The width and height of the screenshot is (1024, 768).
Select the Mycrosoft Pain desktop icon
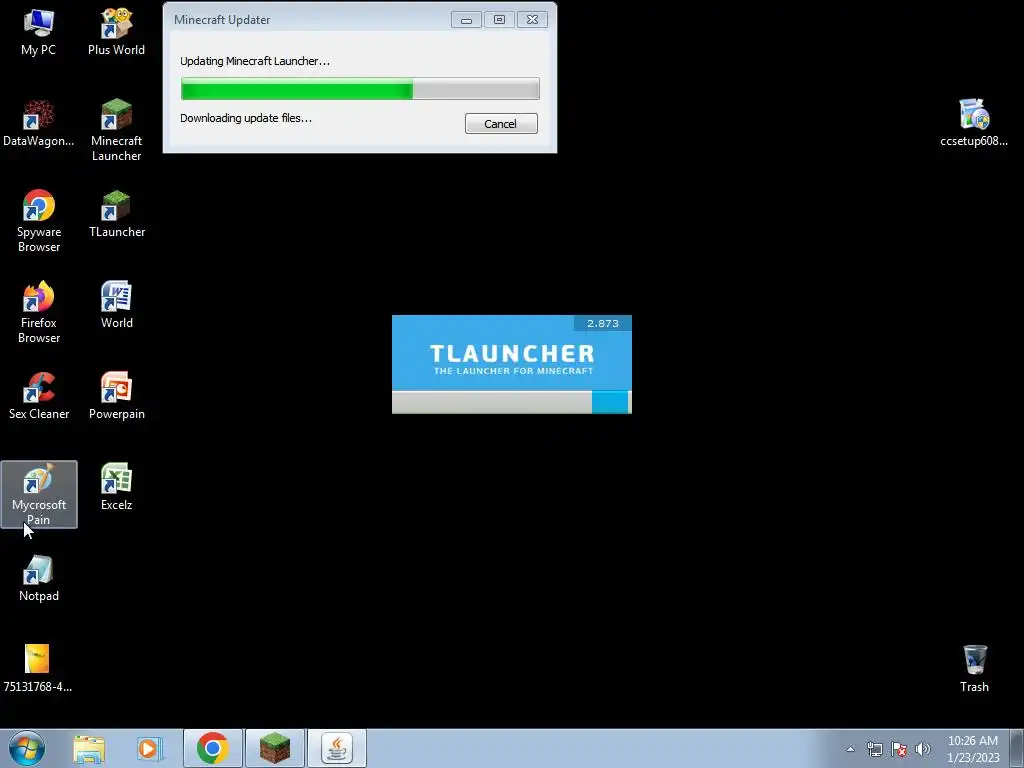pos(39,494)
